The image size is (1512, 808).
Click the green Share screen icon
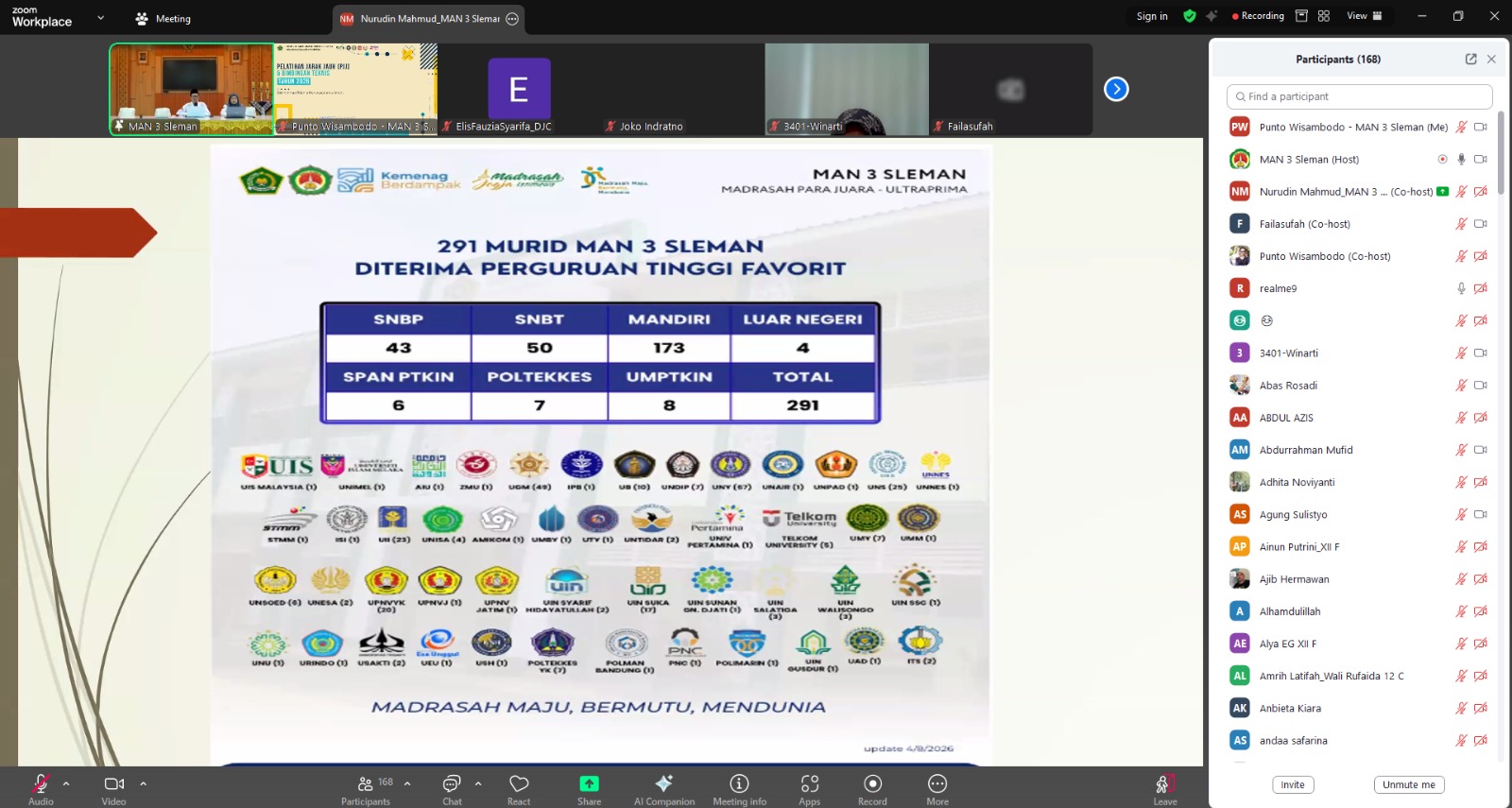coord(589,783)
